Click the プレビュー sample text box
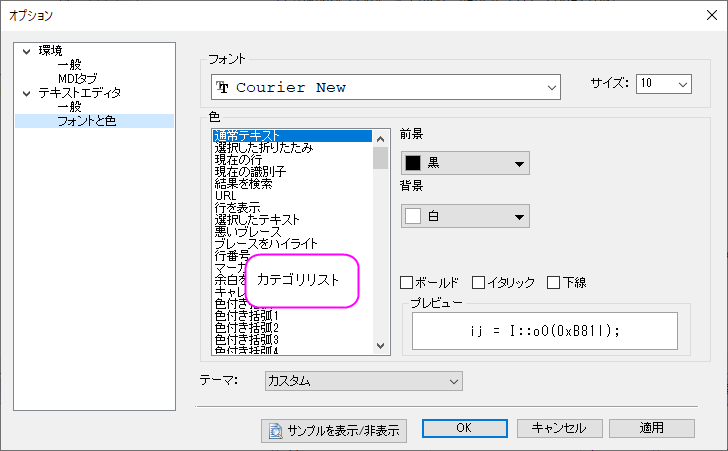 point(545,331)
